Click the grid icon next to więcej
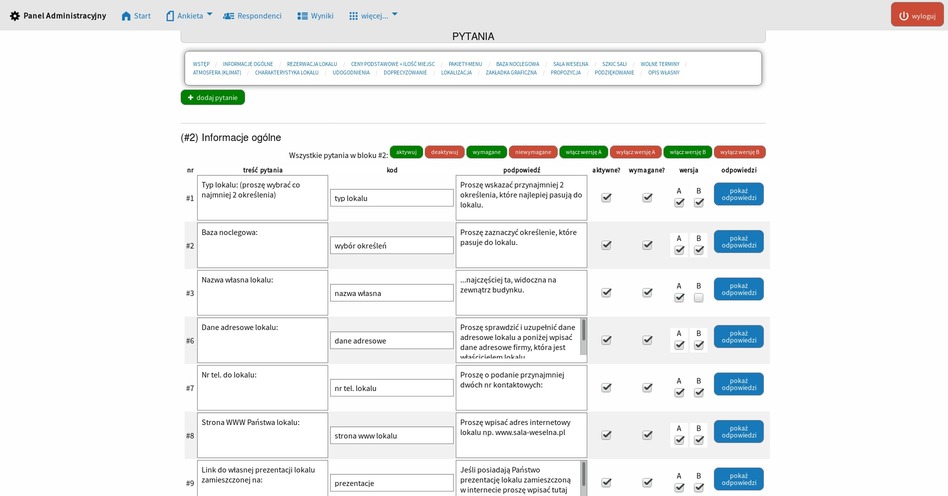The image size is (948, 496). point(354,16)
